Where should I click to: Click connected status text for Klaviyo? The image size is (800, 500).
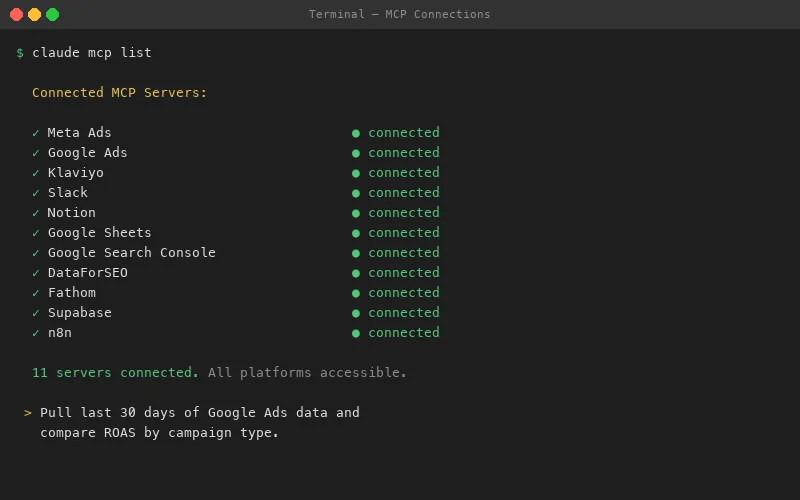point(404,173)
